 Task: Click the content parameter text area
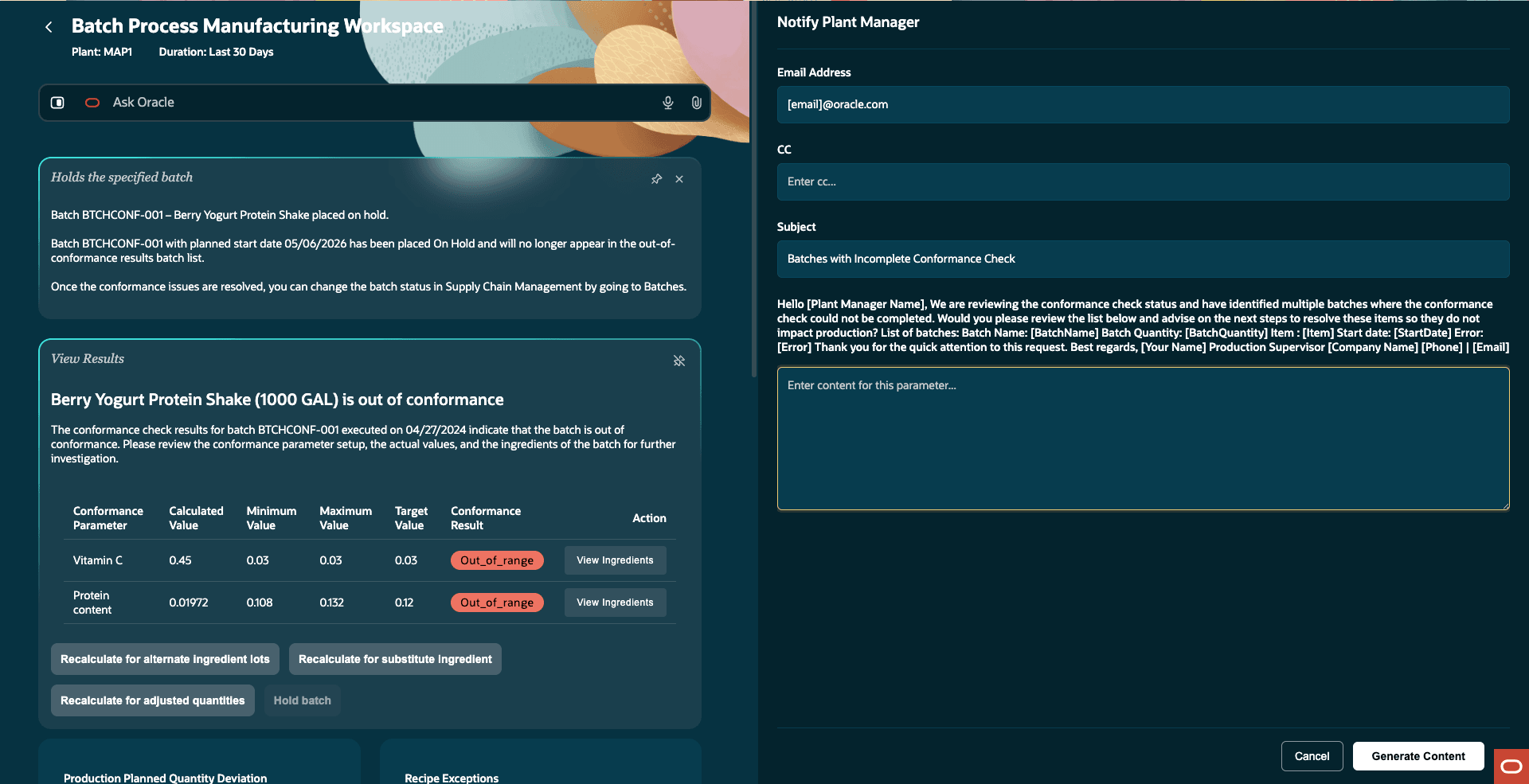pos(1143,438)
